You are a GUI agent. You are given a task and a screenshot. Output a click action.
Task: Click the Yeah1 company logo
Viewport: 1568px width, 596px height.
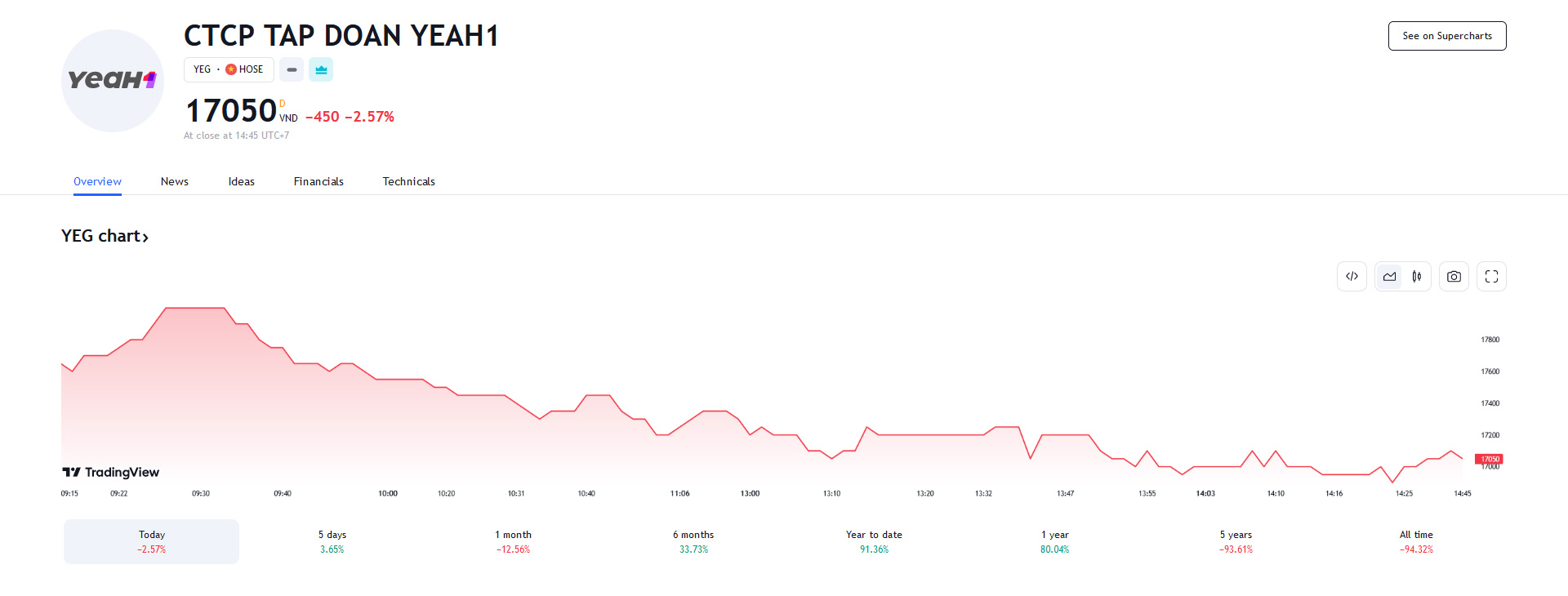(x=113, y=81)
